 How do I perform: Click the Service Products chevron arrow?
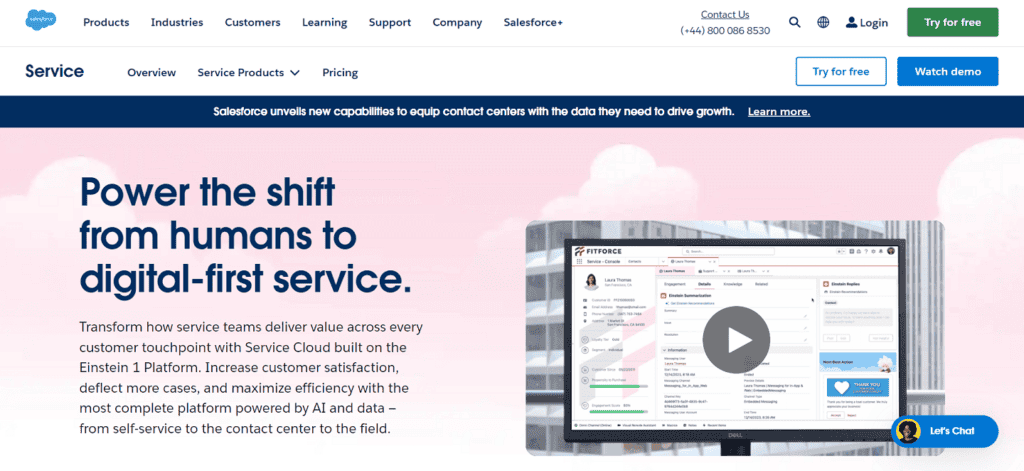(295, 73)
